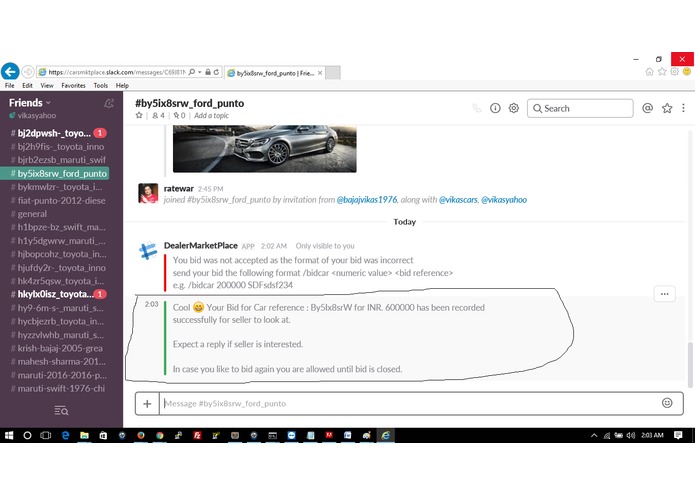Click the taskbar volume icon
The width and height of the screenshot is (695, 494).
[x=631, y=436]
